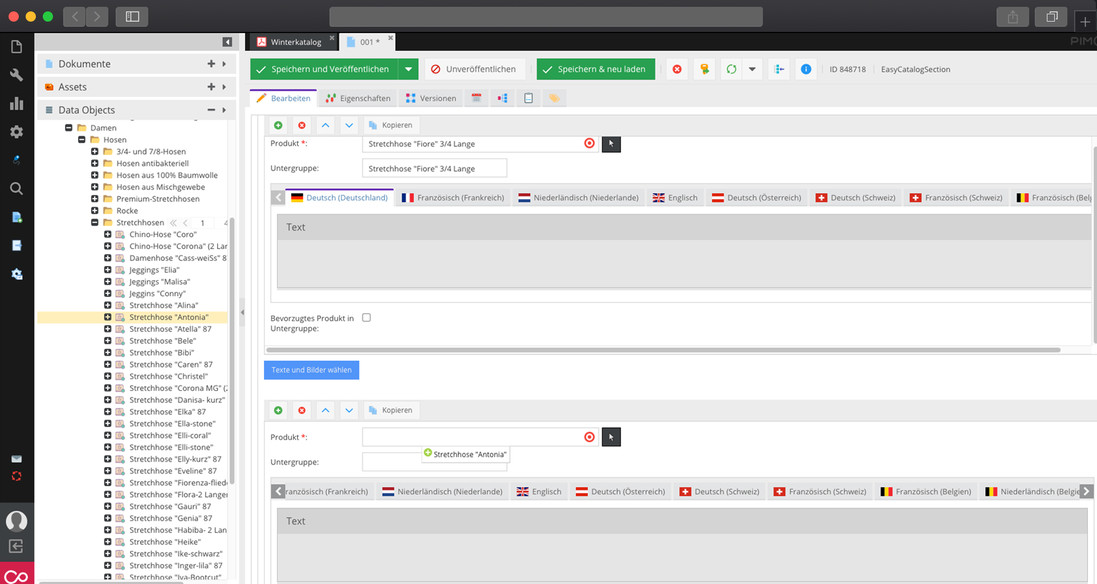Click the Texte und Bilder wählen button
The width and height of the screenshot is (1097, 584).
(311, 370)
